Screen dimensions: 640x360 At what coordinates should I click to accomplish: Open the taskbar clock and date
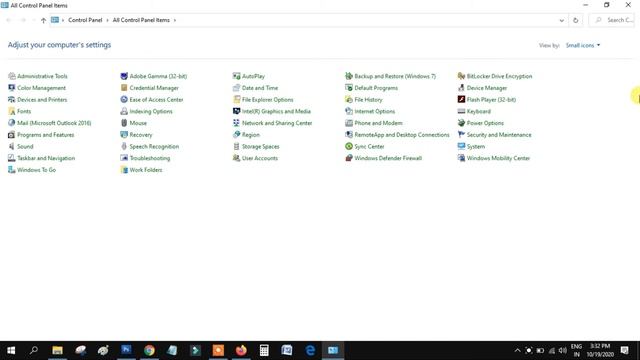pyautogui.click(x=600, y=350)
